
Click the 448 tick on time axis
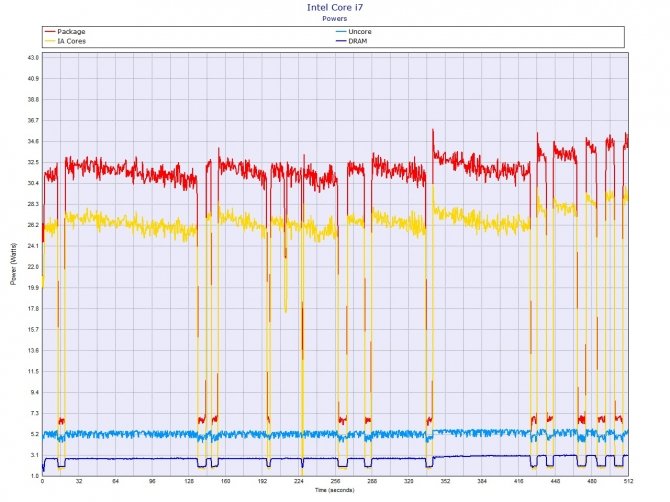(555, 481)
